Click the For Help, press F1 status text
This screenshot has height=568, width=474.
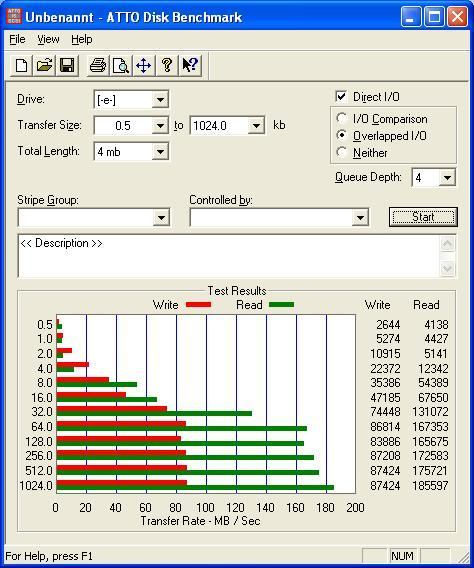click(x=49, y=556)
